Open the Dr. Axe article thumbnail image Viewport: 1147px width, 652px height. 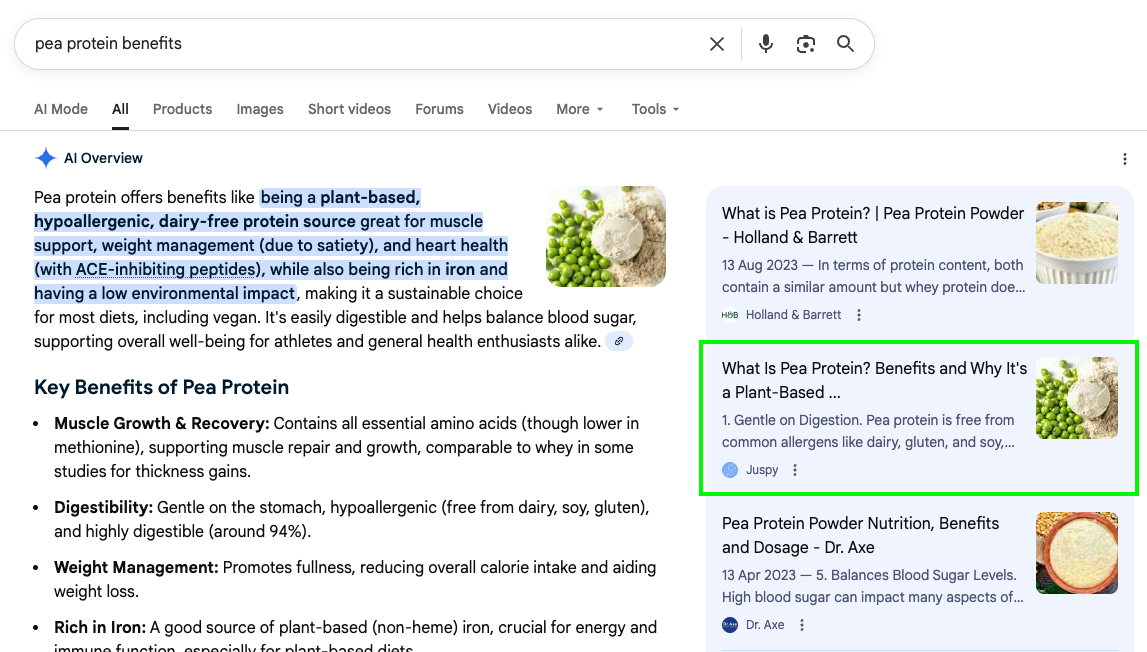pyautogui.click(x=1077, y=553)
